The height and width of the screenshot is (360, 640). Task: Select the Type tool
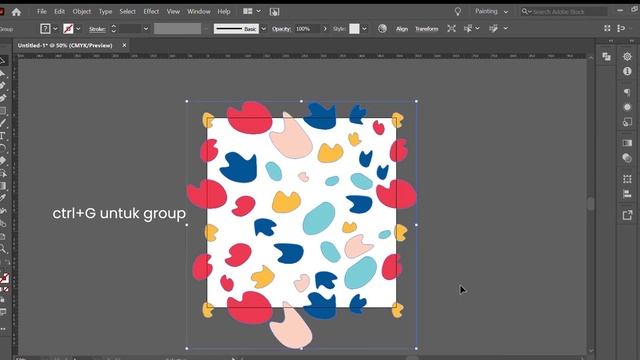(x=3, y=136)
